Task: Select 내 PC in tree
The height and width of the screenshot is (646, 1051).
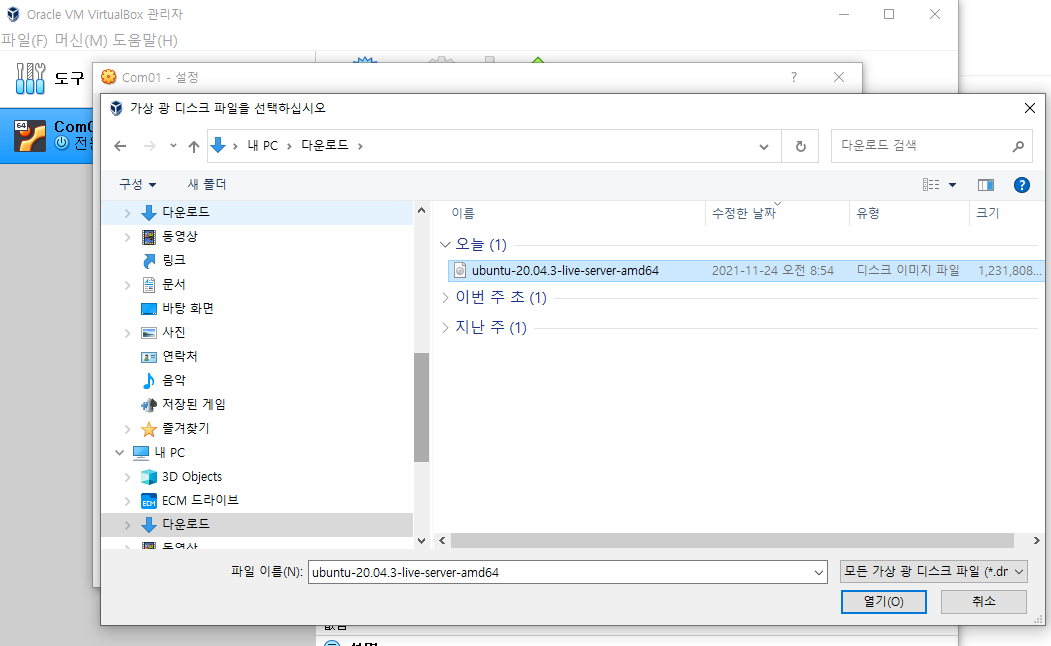Action: 170,453
